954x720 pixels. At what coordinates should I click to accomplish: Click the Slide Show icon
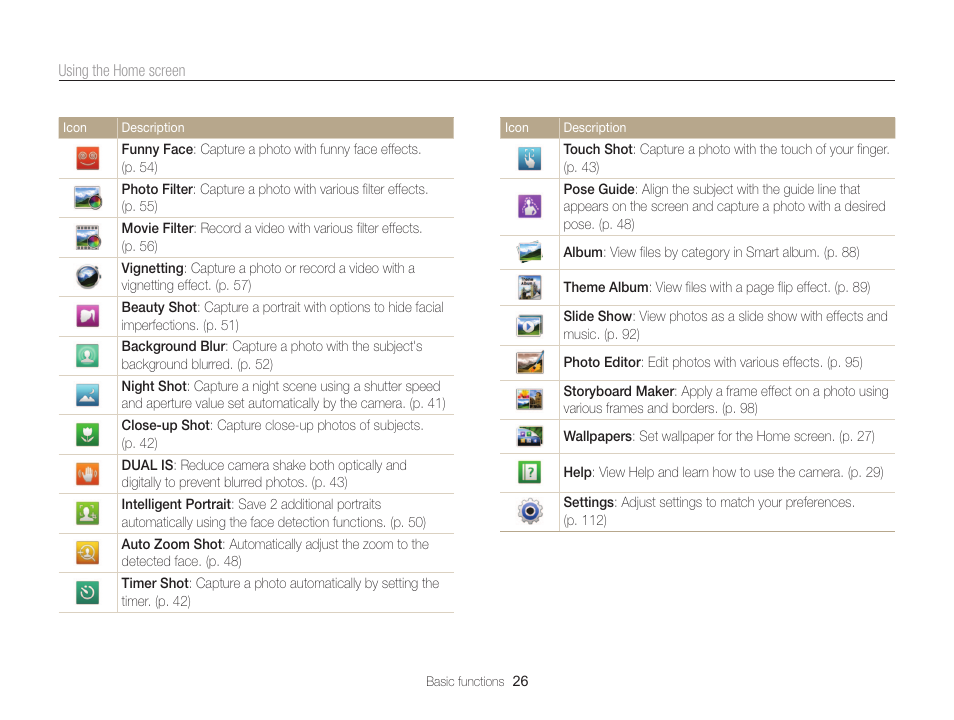(529, 326)
